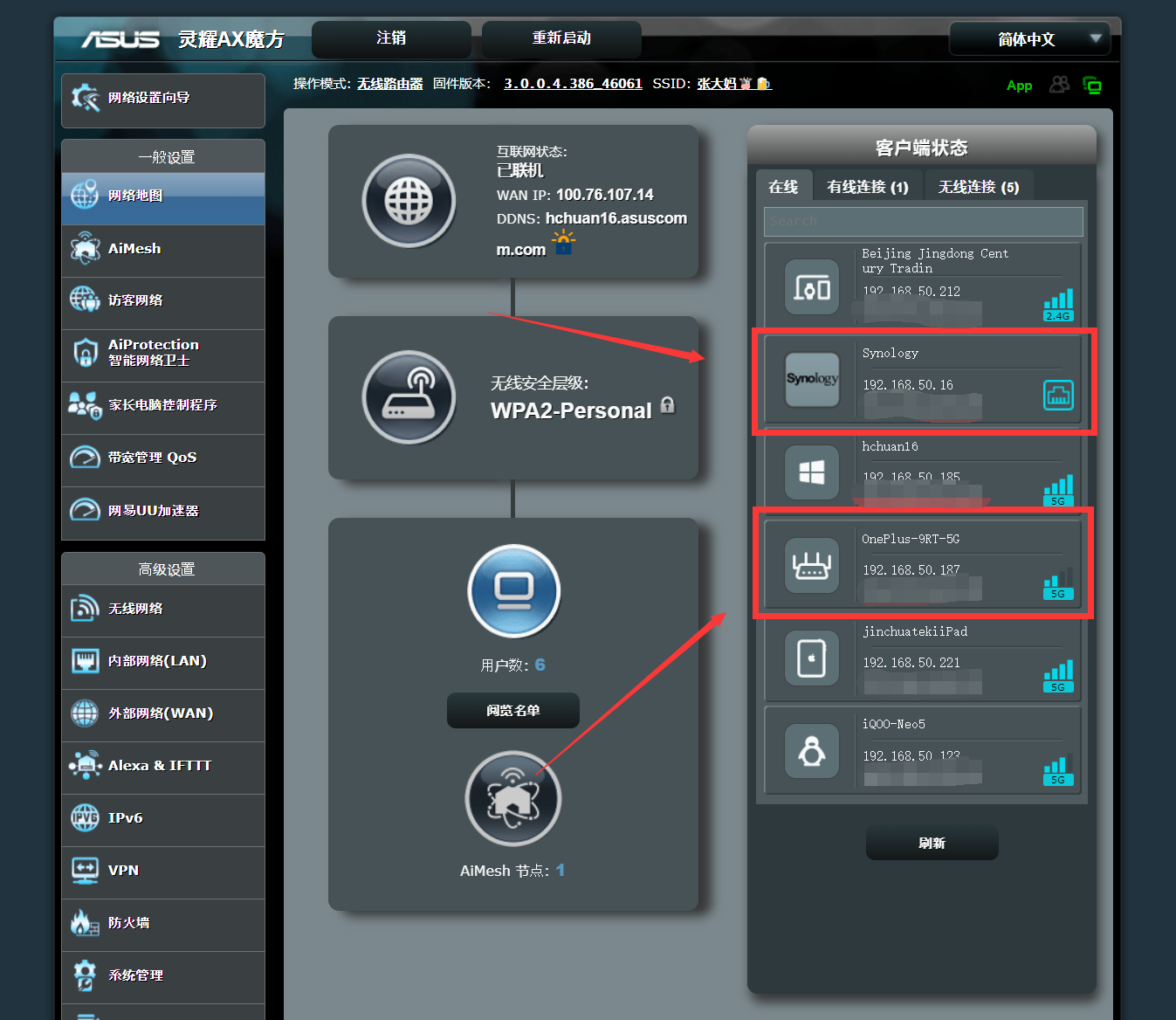Image resolution: width=1176 pixels, height=1020 pixels.
Task: Click the blue client computer icon
Action: point(513,591)
